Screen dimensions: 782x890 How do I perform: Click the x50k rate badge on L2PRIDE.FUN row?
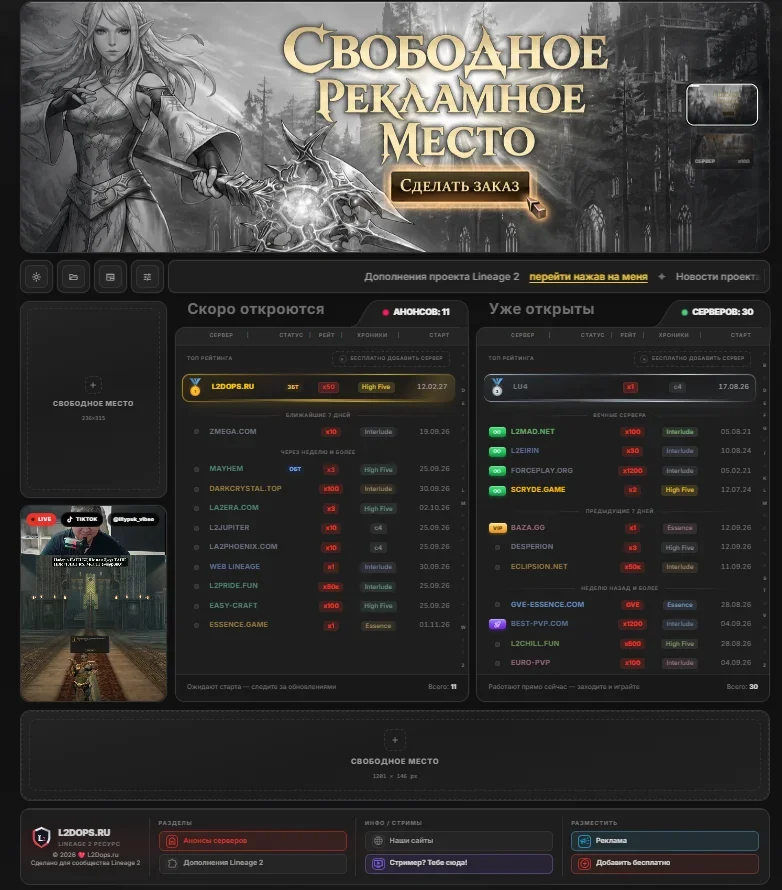331,587
